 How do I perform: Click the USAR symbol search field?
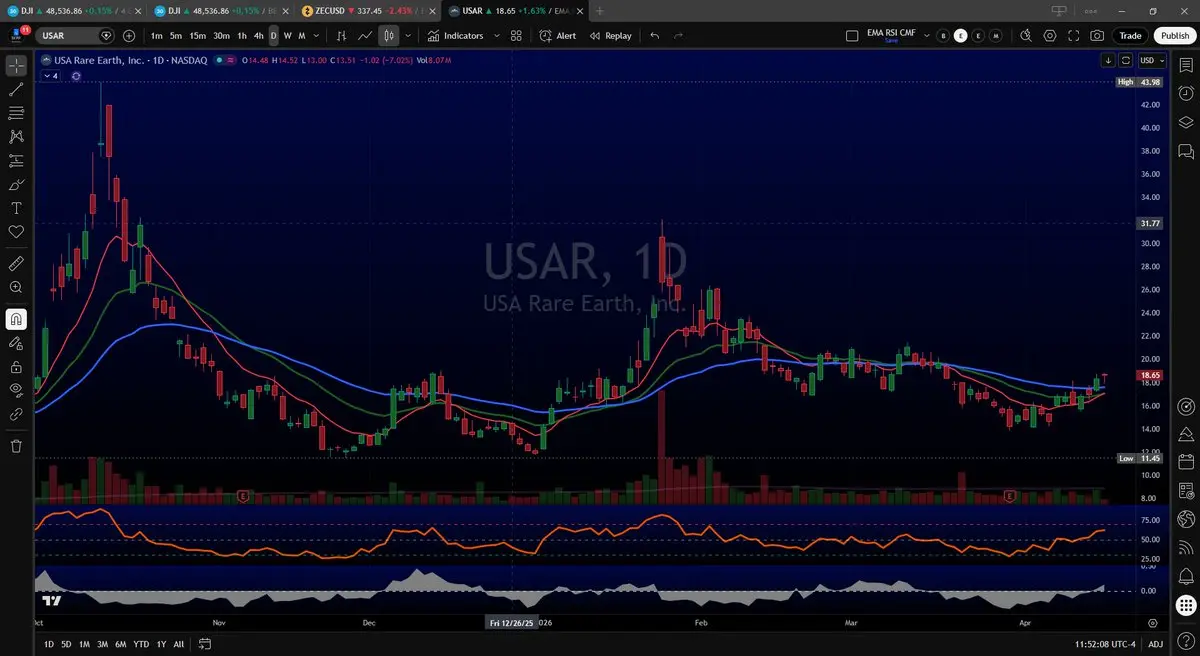pos(74,36)
